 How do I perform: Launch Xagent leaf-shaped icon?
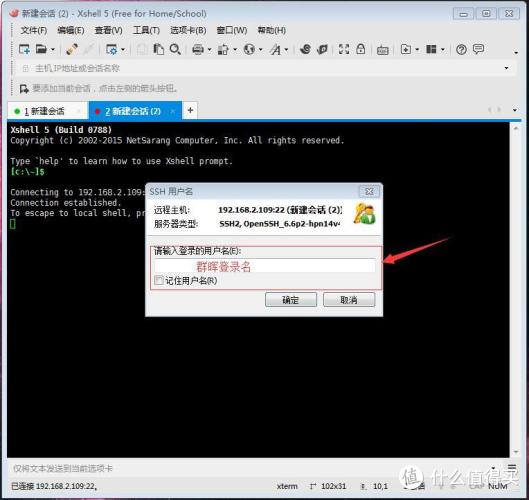322,50
